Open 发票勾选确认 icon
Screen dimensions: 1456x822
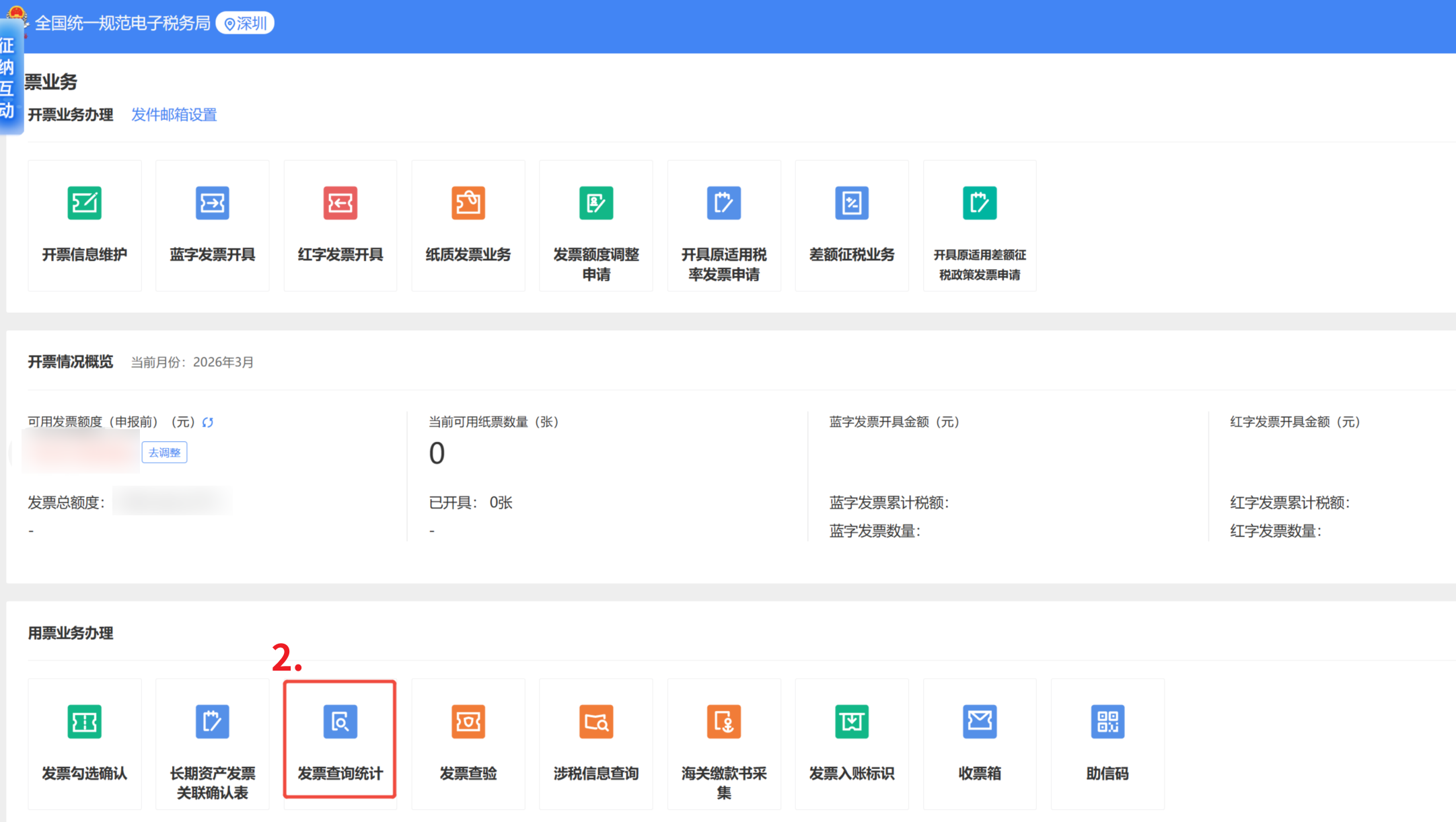84,722
